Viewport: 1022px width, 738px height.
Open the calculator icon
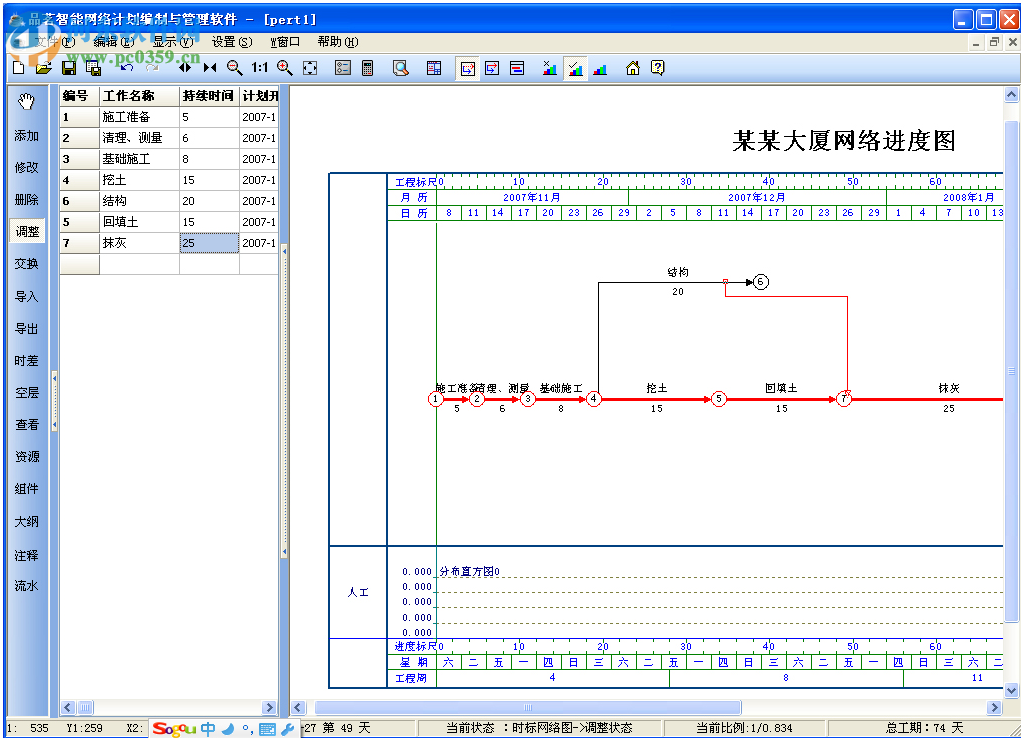tap(368, 68)
